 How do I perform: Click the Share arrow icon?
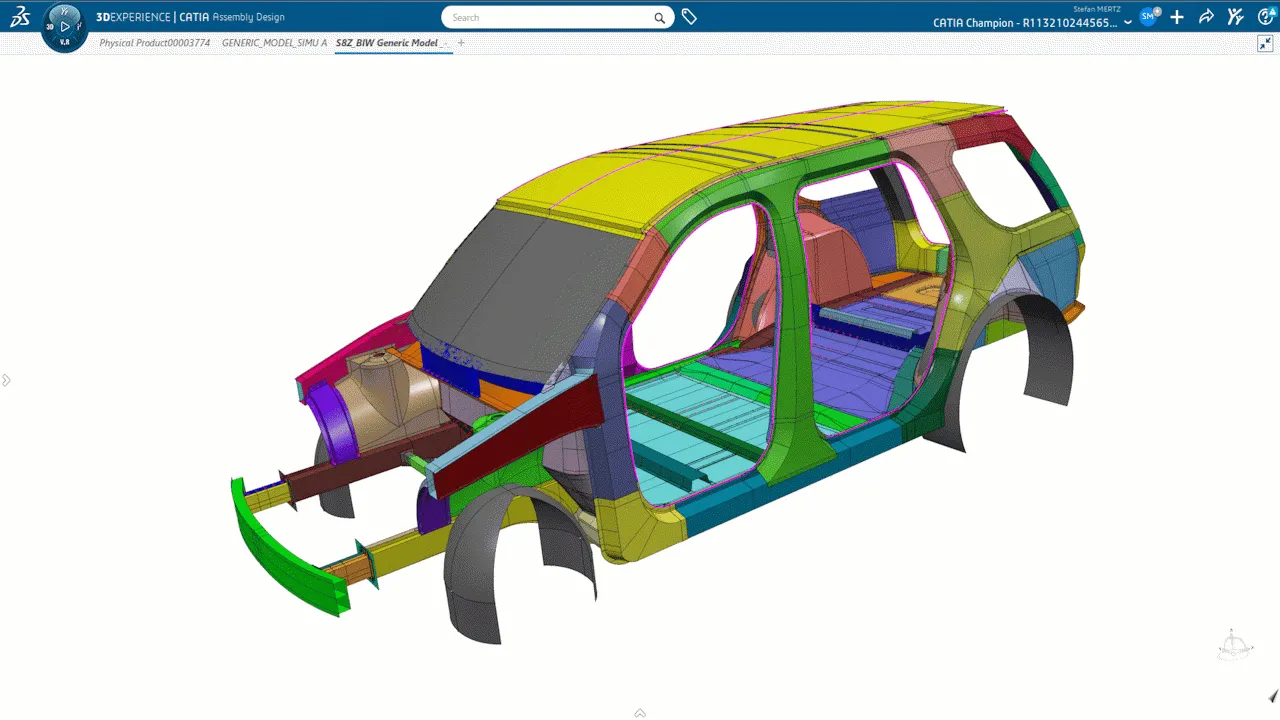pyautogui.click(x=1206, y=17)
